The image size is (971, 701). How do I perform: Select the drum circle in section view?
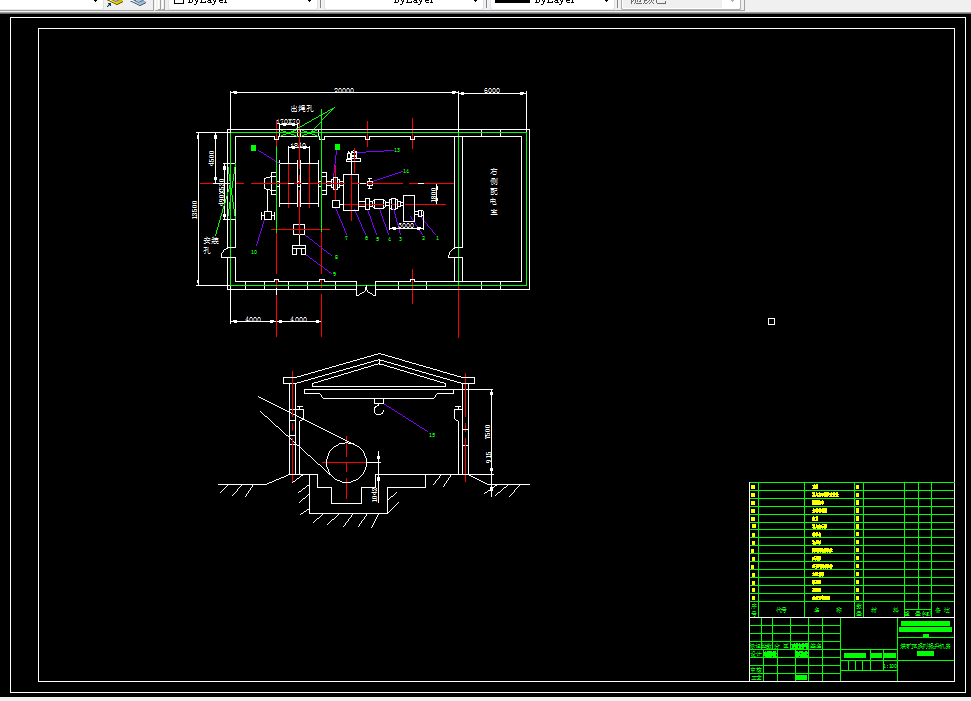click(346, 462)
